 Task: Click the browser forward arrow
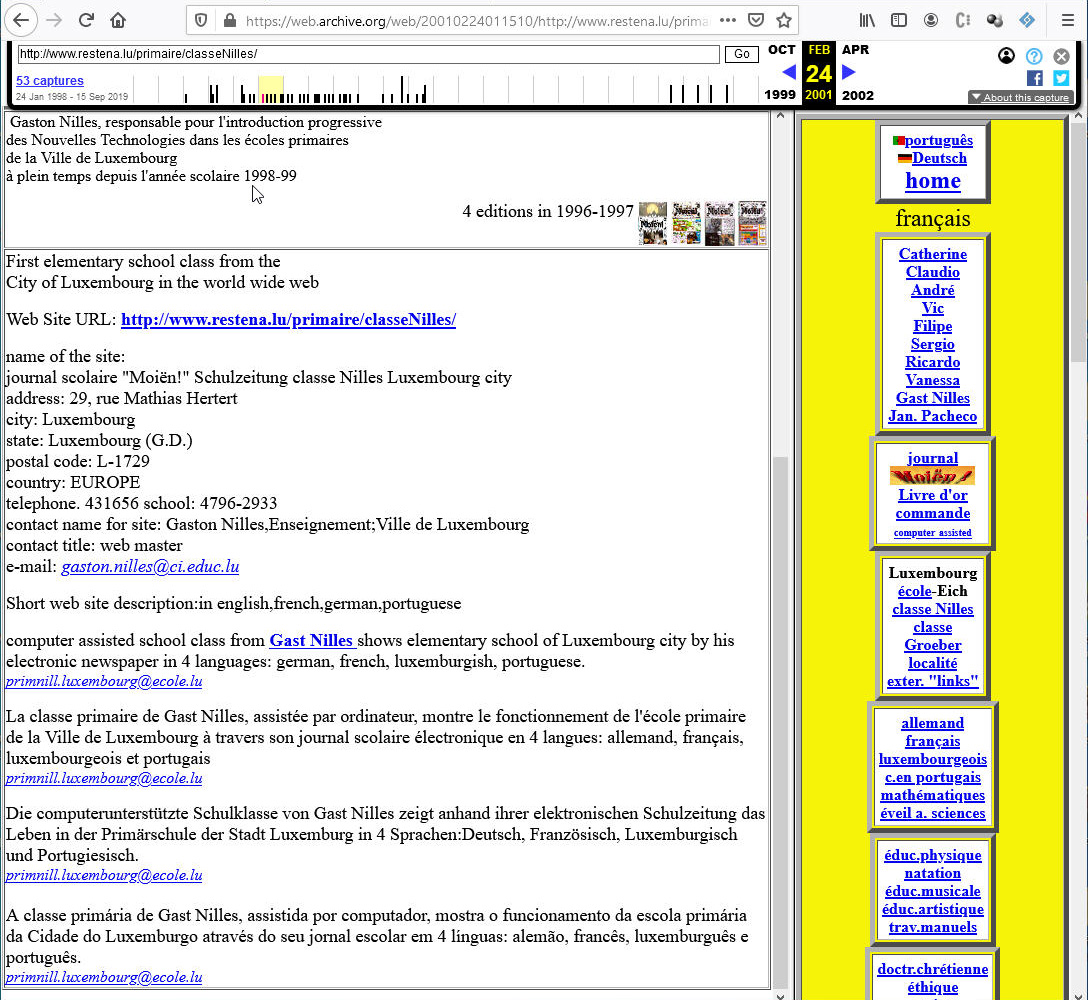(x=53, y=20)
